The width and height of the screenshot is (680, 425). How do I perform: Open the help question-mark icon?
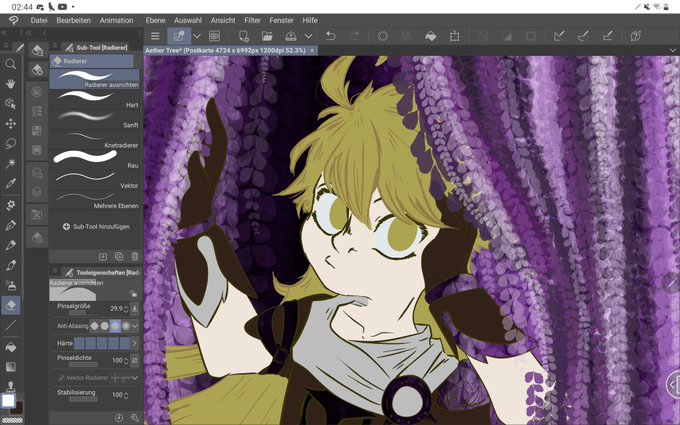pyautogui.click(x=636, y=36)
